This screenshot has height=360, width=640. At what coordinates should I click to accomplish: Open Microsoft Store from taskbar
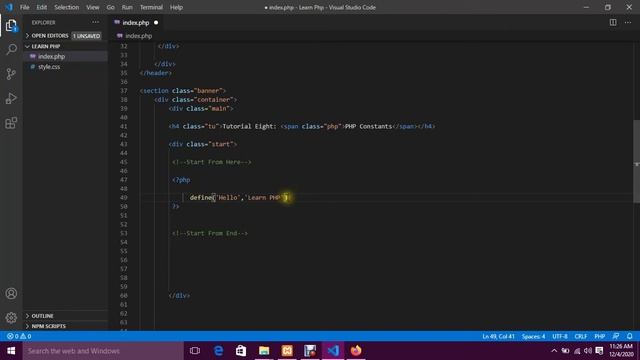pyautogui.click(x=241, y=351)
